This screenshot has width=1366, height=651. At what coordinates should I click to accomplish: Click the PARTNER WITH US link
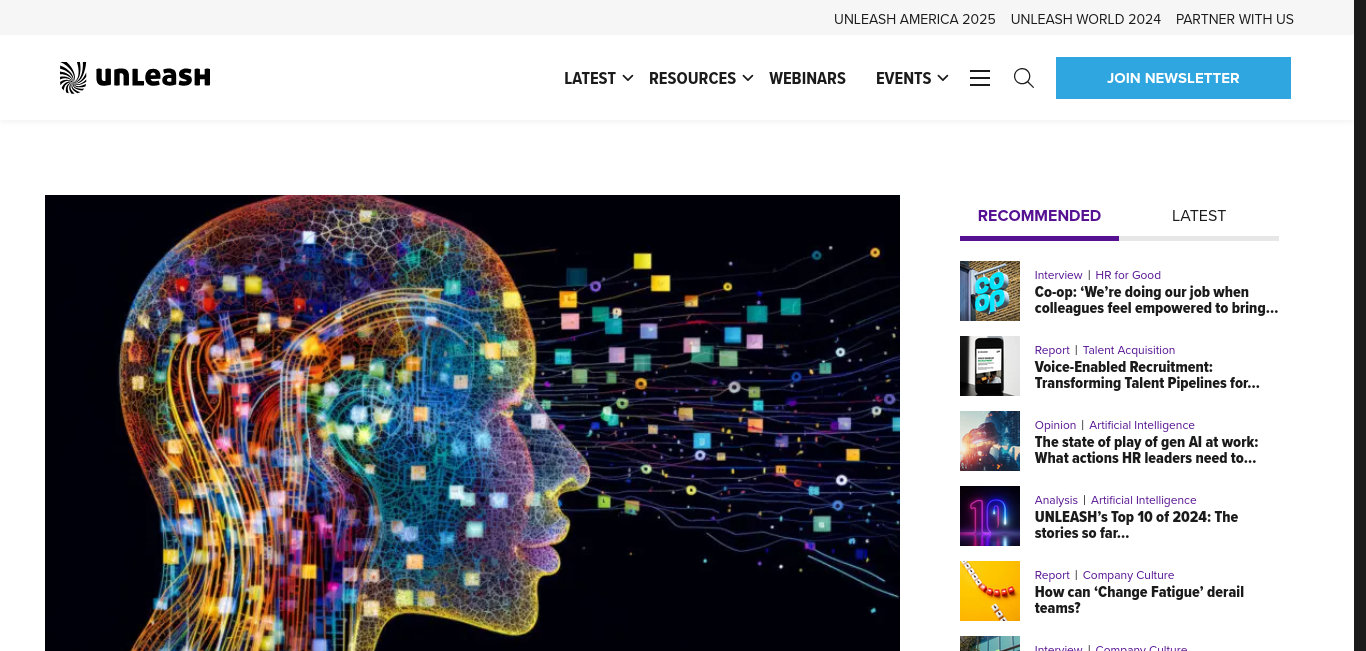click(x=1235, y=19)
